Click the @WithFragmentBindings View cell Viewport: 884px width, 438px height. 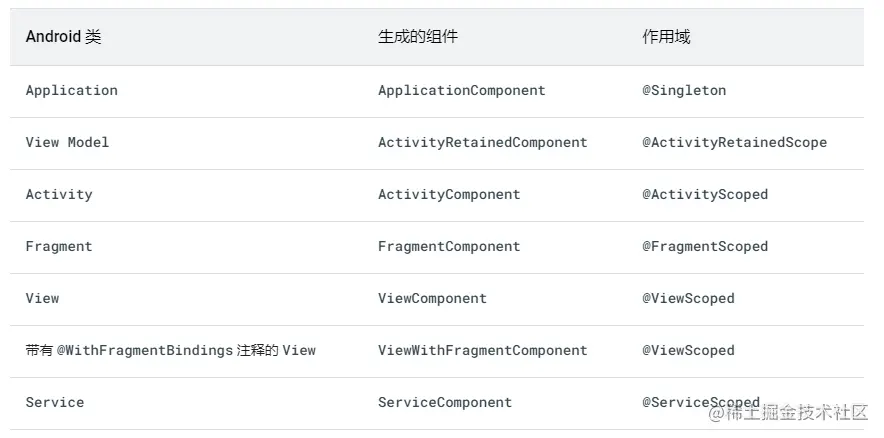tap(170, 351)
